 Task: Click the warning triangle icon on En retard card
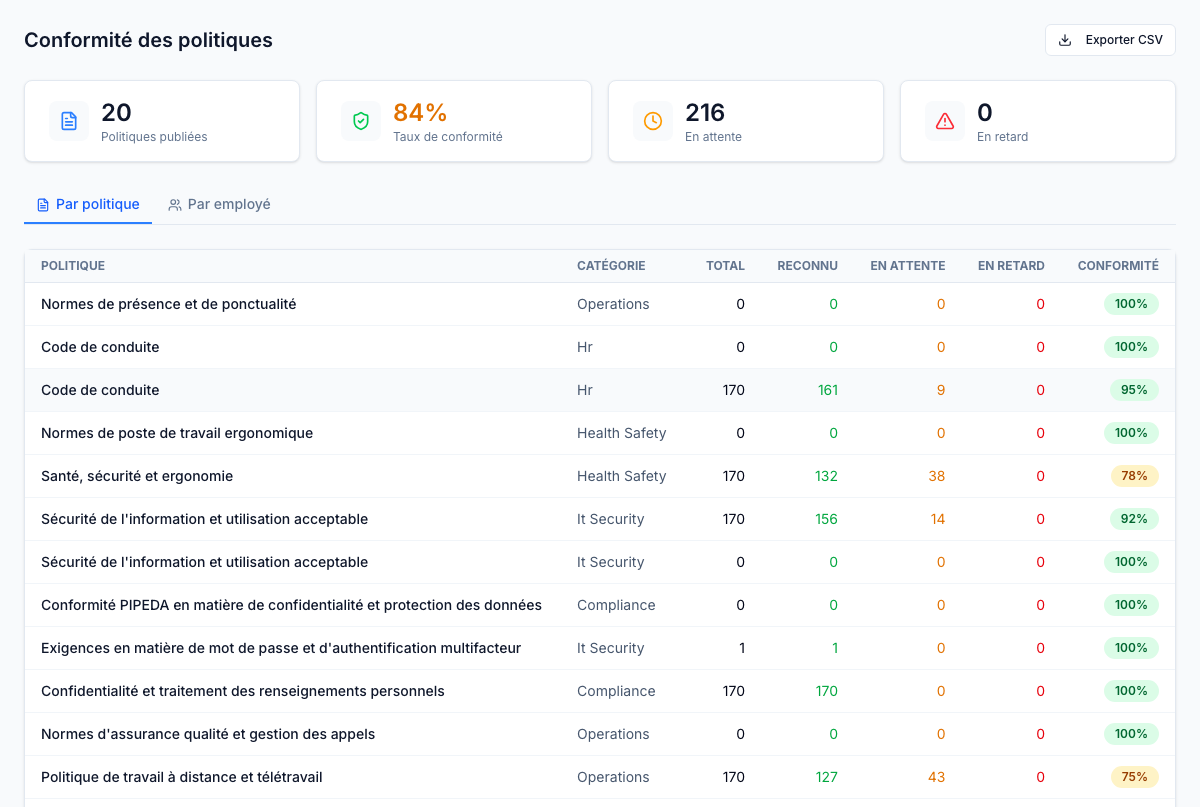(x=945, y=121)
